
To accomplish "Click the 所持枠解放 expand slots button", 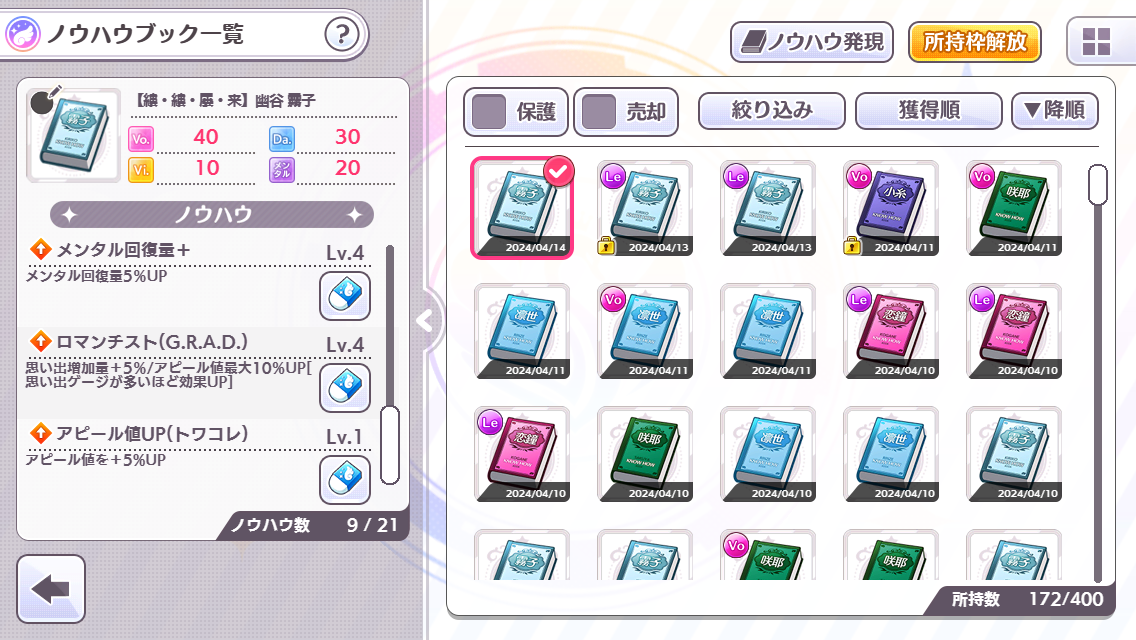I will tap(974, 42).
